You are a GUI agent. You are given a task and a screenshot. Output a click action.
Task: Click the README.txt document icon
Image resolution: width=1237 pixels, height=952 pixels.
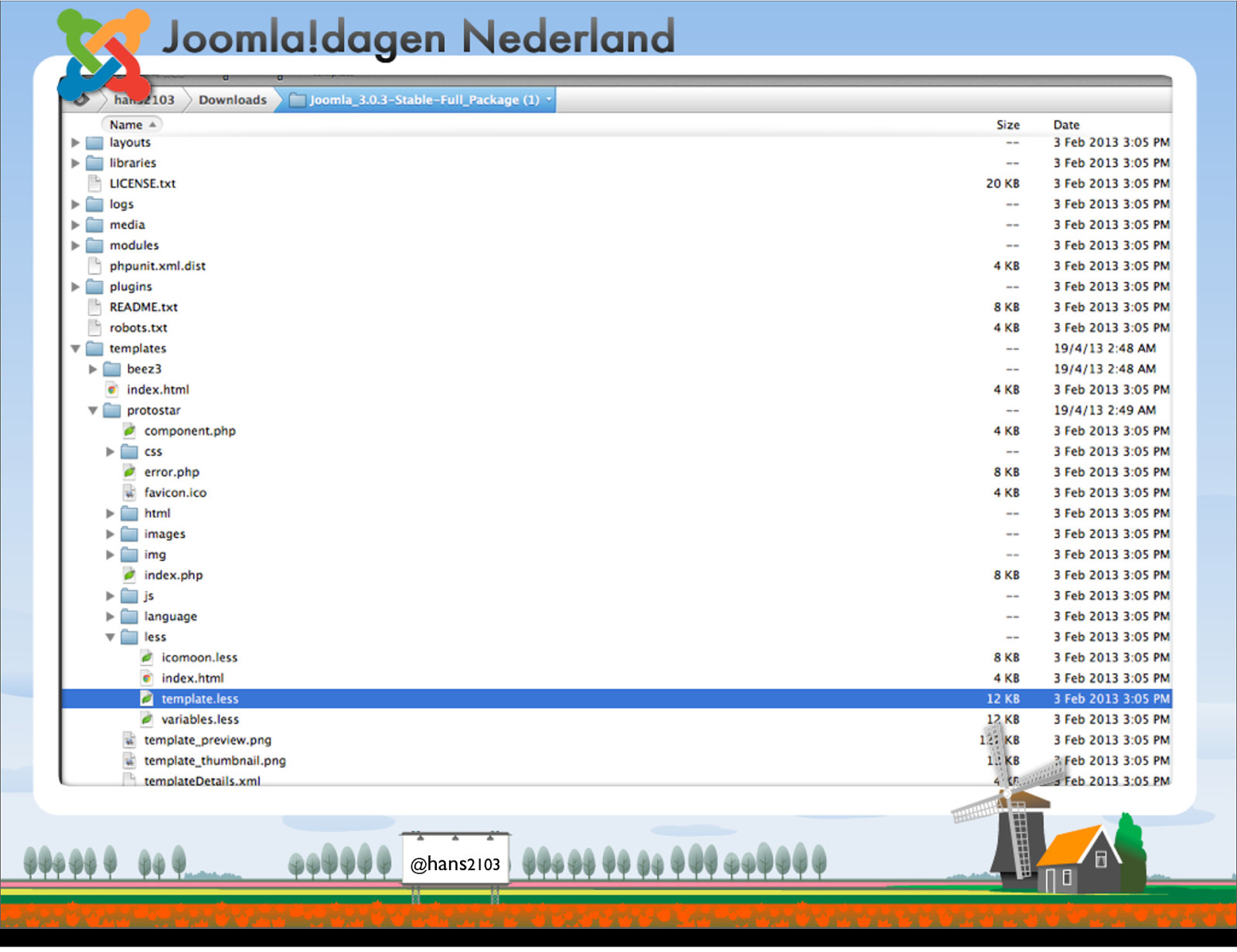point(94,308)
